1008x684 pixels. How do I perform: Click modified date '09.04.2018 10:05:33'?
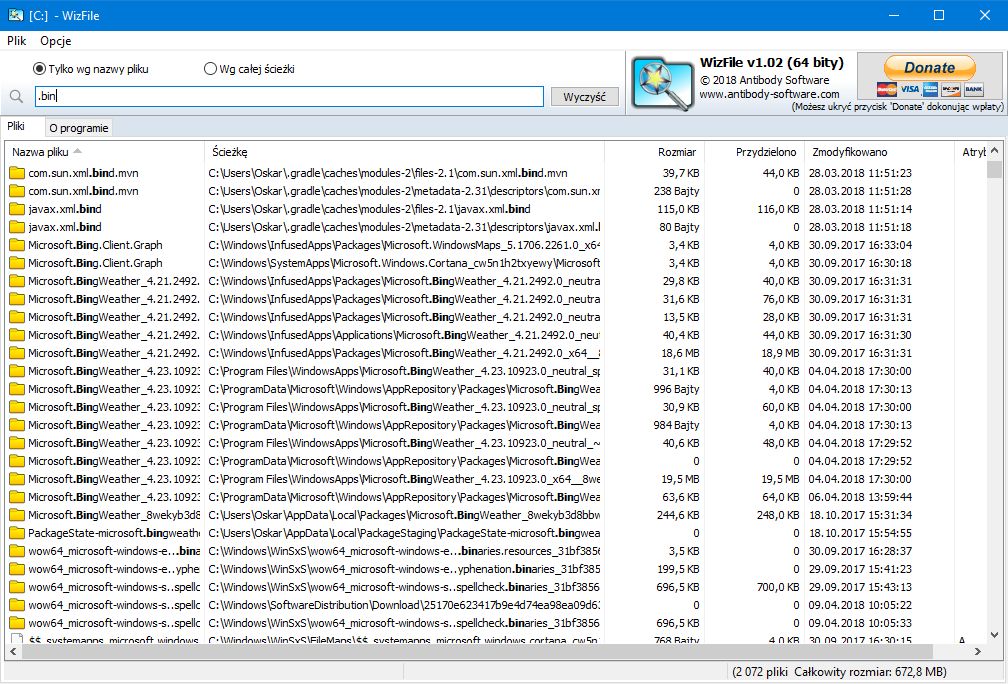click(860, 623)
